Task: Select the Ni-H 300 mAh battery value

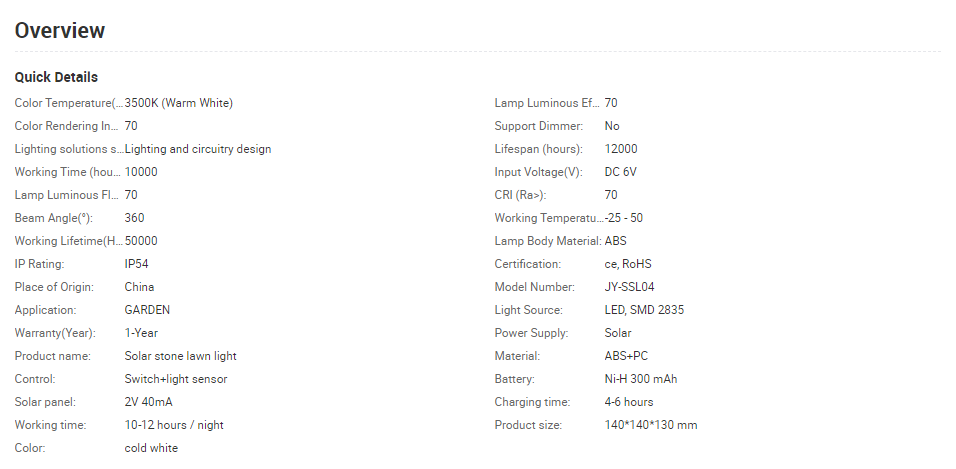Action: pos(641,379)
